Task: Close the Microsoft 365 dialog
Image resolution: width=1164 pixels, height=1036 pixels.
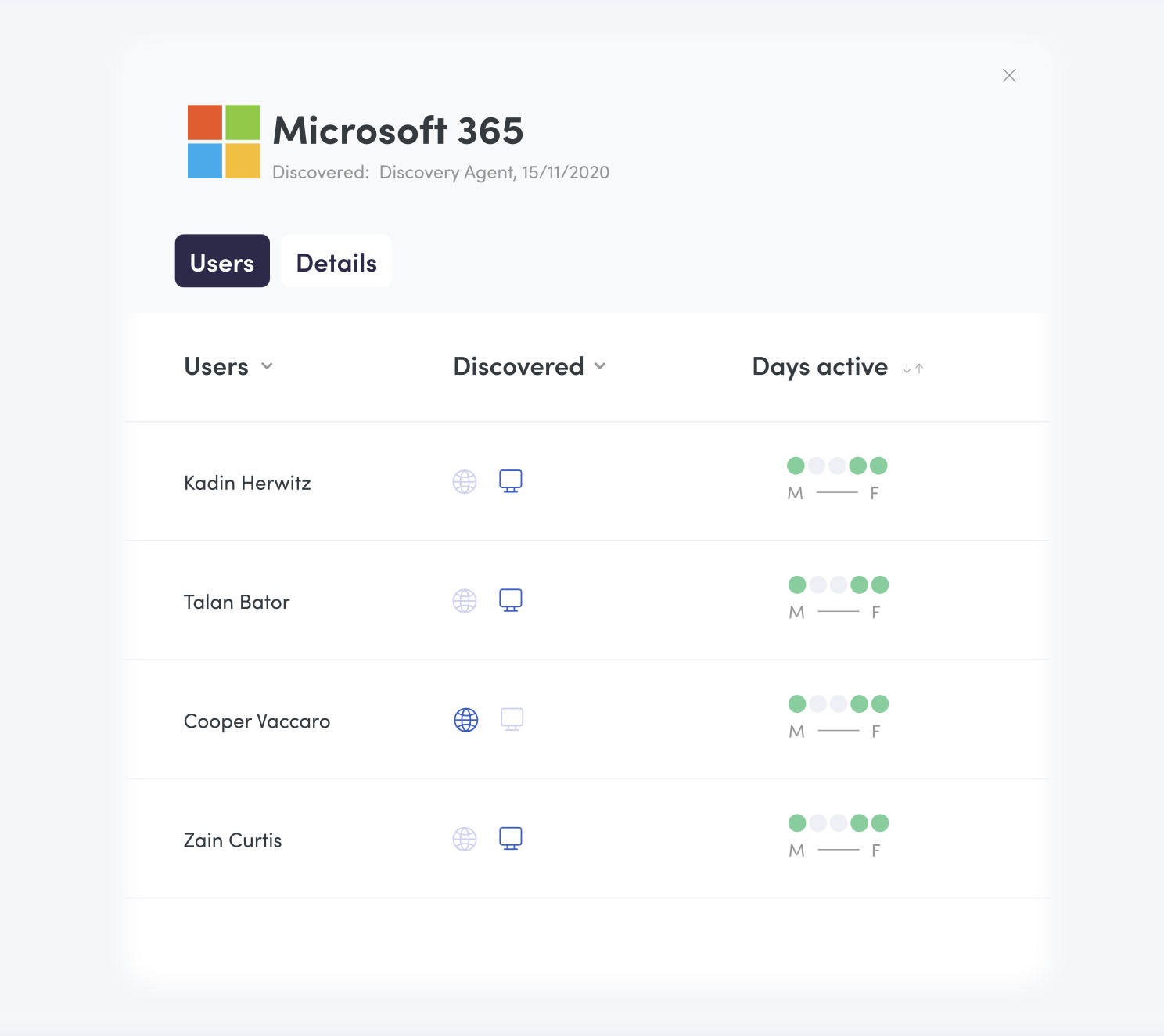Action: (x=1009, y=76)
